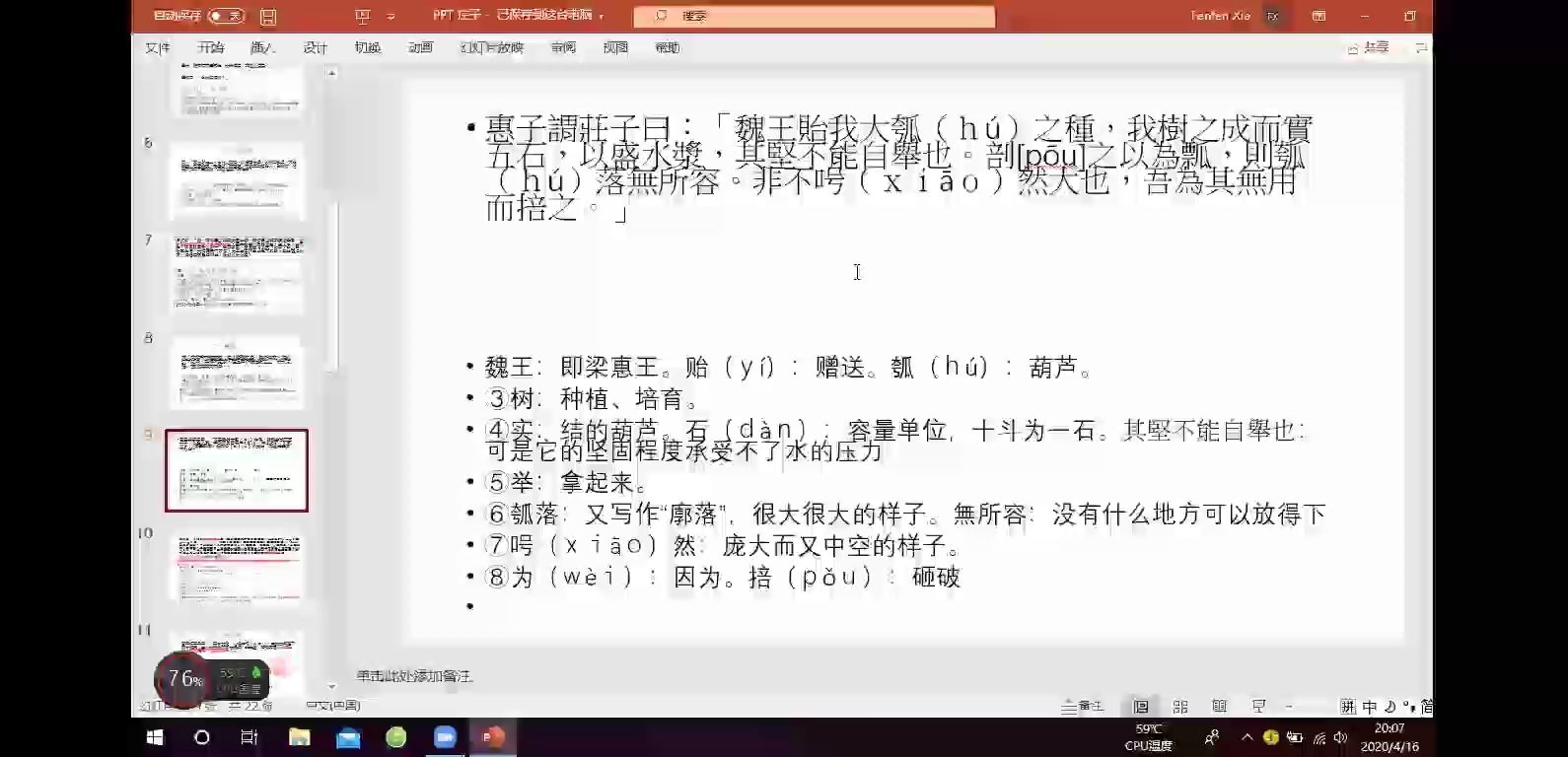Expand the quick access toolbar customize arrow
Image resolution: width=1568 pixels, height=757 pixels.
[x=392, y=17]
